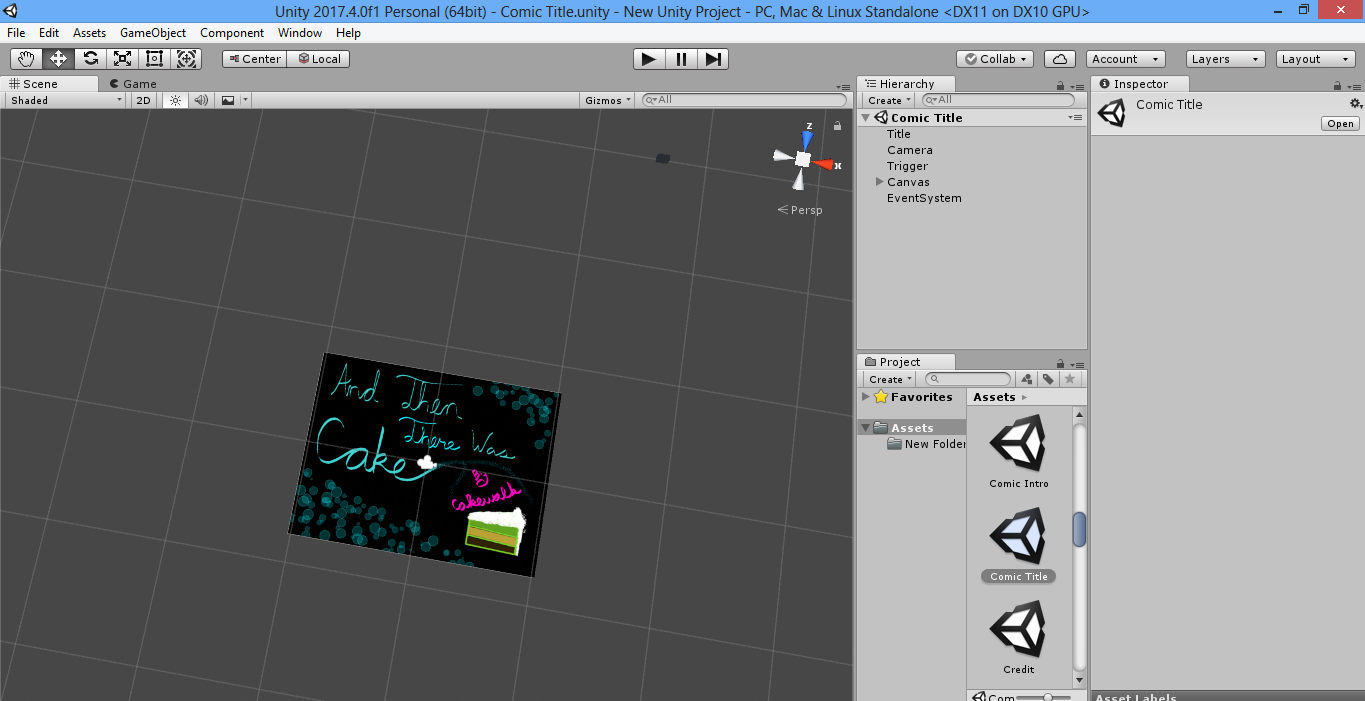Screen dimensions: 1365x701
Task: Click the Collab button
Action: pyautogui.click(x=995, y=59)
